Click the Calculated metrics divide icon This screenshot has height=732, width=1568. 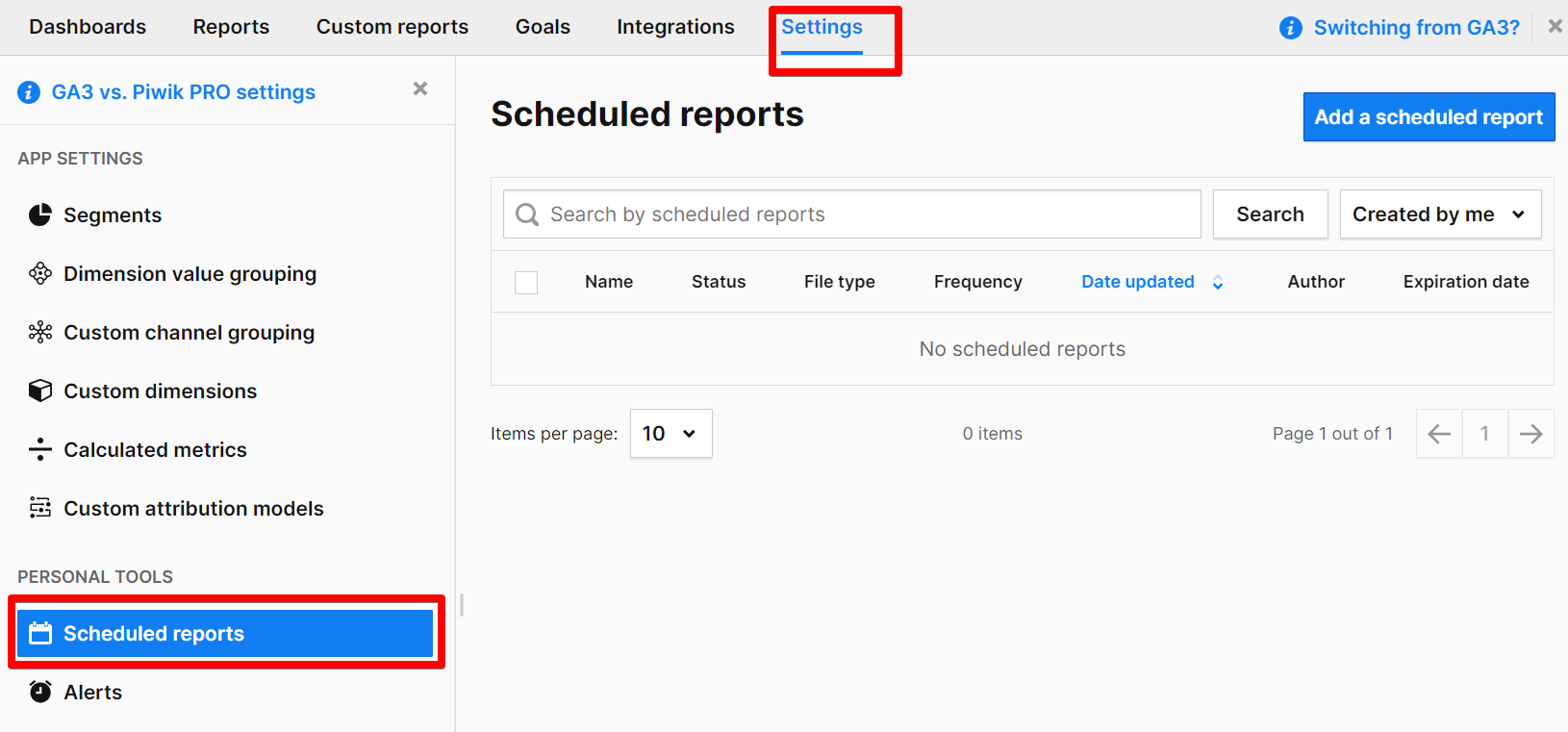point(39,449)
